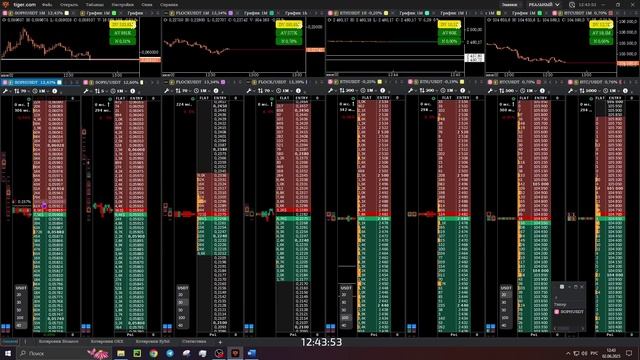Click the yellow DV badge on BOPHUSDT chart

click(x=122, y=25)
